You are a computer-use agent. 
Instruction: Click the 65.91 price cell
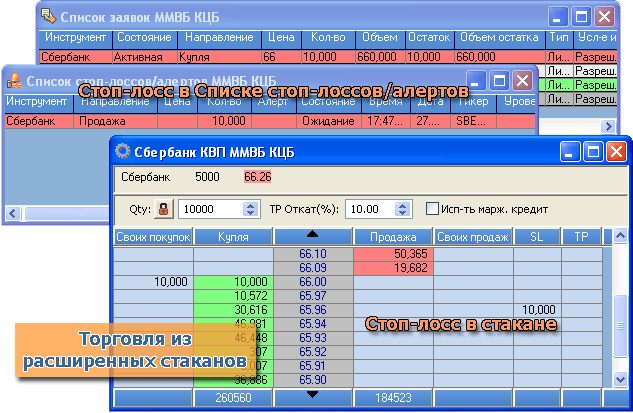coord(313,366)
